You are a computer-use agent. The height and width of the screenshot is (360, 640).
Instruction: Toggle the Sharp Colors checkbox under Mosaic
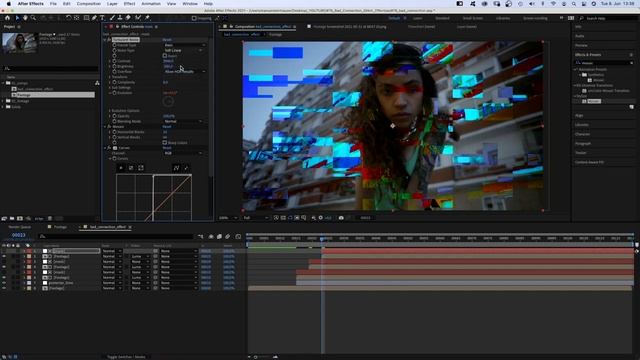pos(165,143)
